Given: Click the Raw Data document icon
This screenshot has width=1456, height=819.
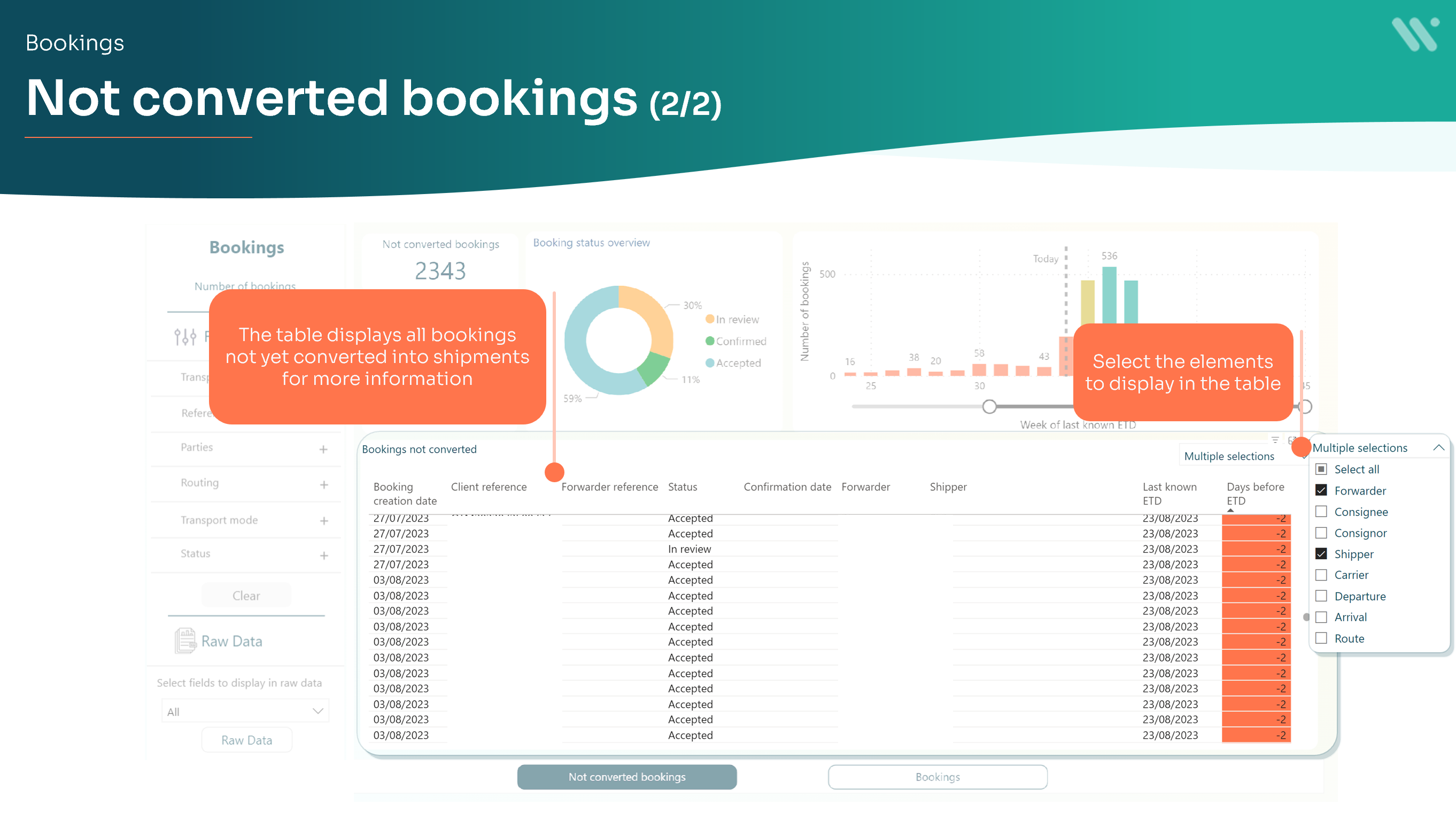Looking at the screenshot, I should (x=185, y=640).
